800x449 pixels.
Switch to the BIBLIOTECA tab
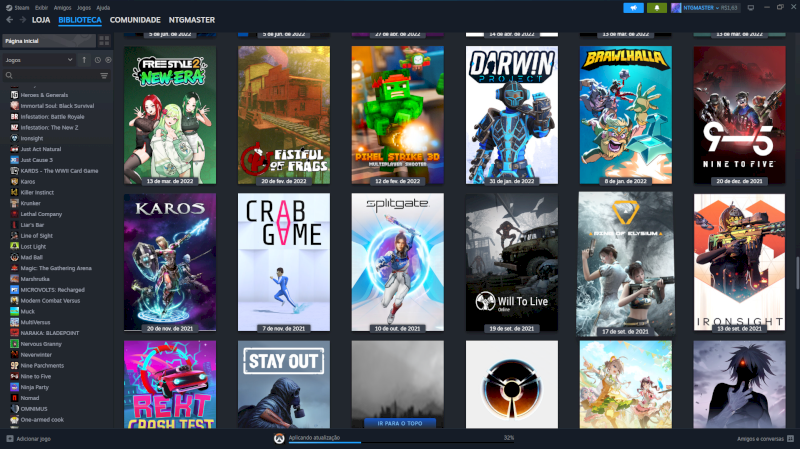80,20
